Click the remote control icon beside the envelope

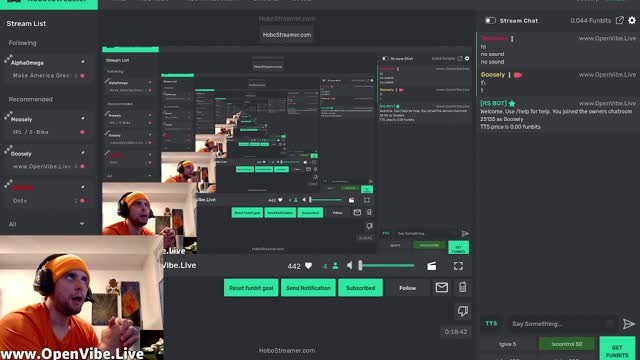(x=462, y=287)
